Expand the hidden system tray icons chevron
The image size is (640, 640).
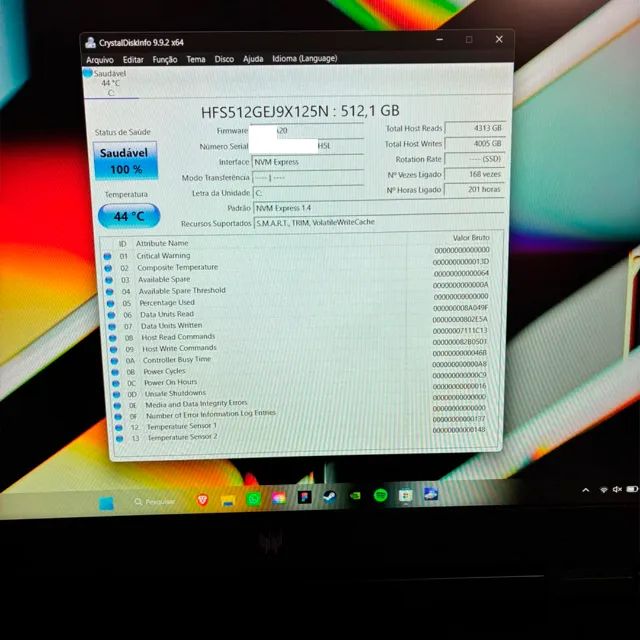pyautogui.click(x=586, y=490)
